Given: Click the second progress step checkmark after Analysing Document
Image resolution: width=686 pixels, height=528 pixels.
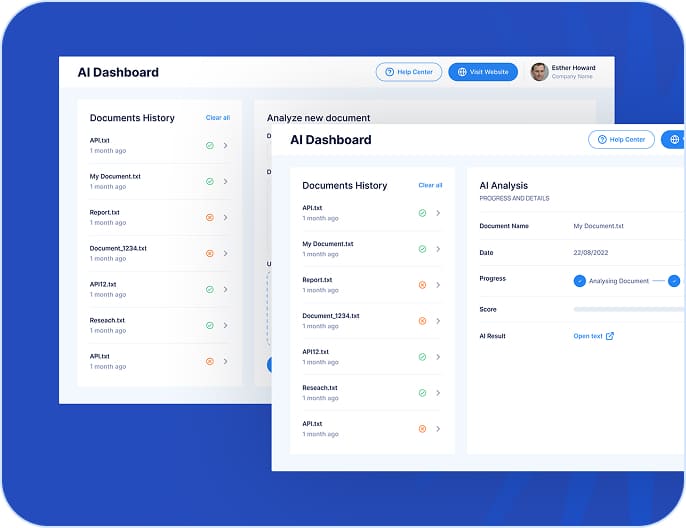Looking at the screenshot, I should (674, 281).
